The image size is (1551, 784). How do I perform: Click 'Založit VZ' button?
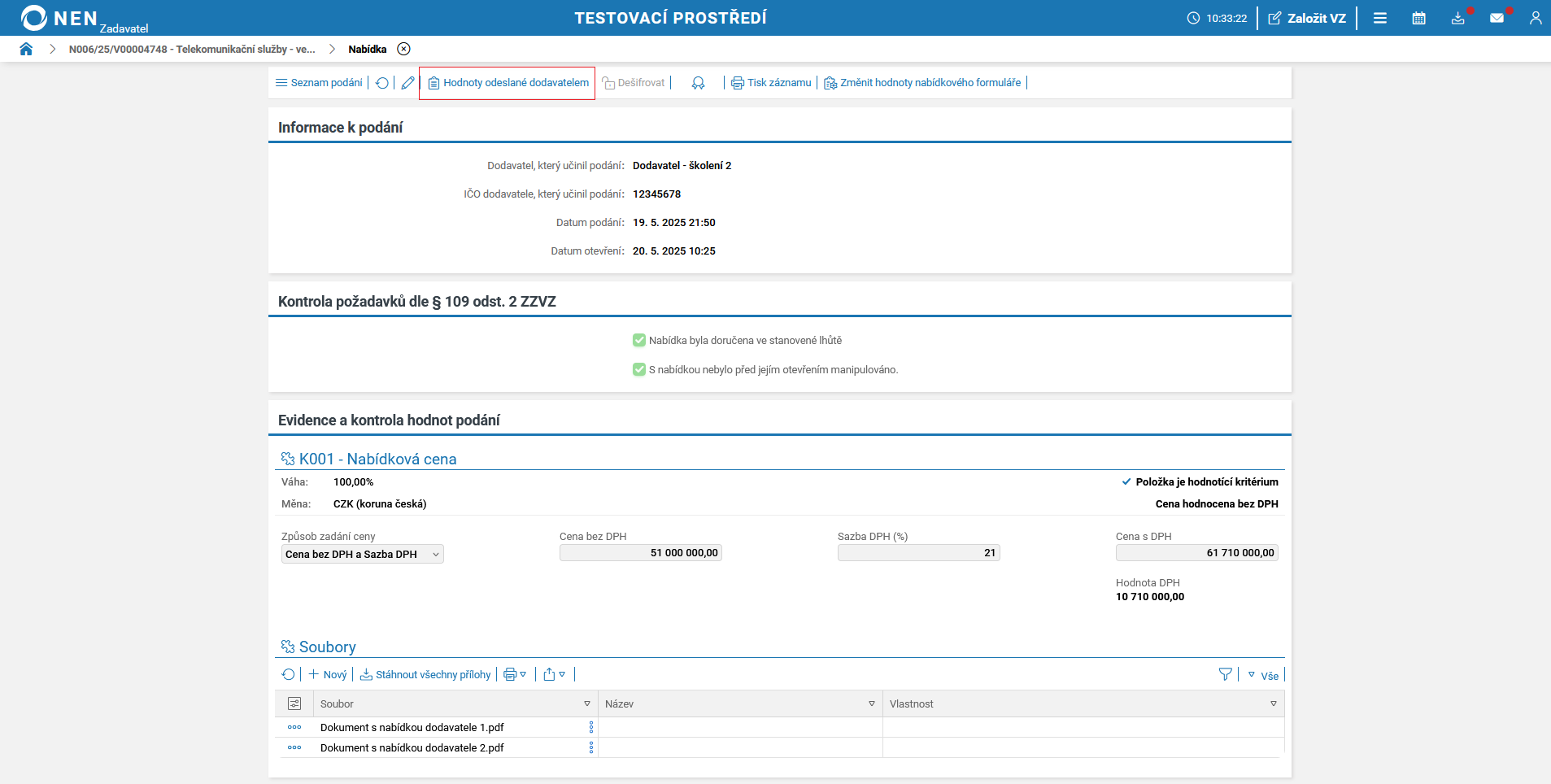(x=1307, y=18)
